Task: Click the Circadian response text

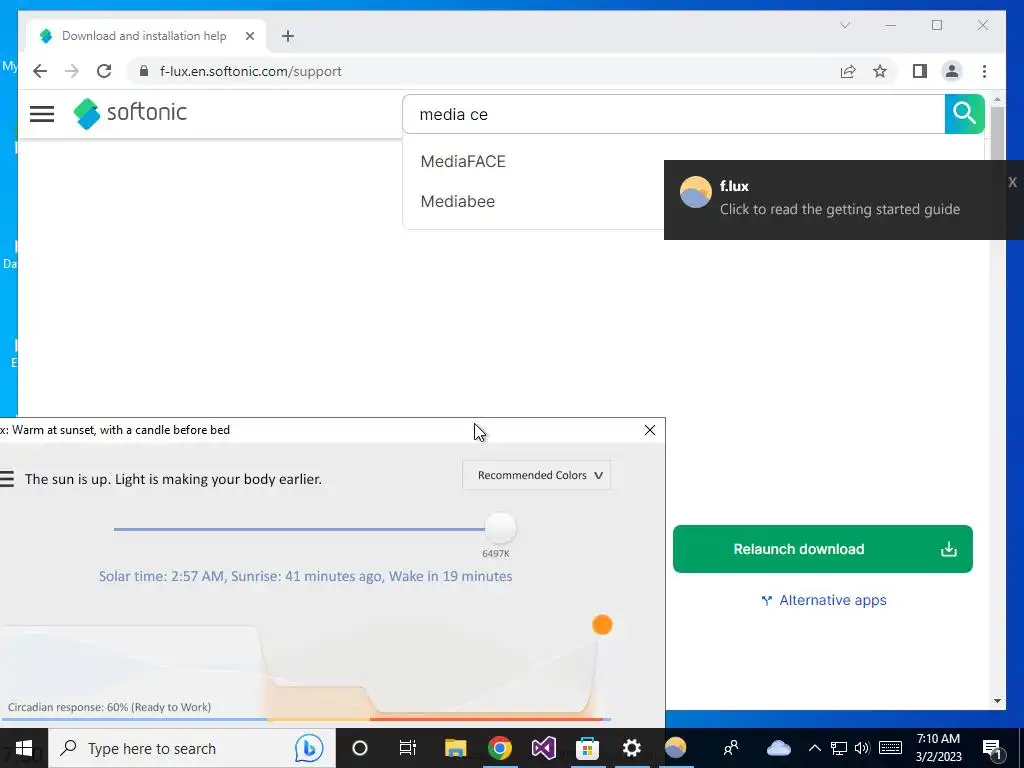Action: (109, 707)
